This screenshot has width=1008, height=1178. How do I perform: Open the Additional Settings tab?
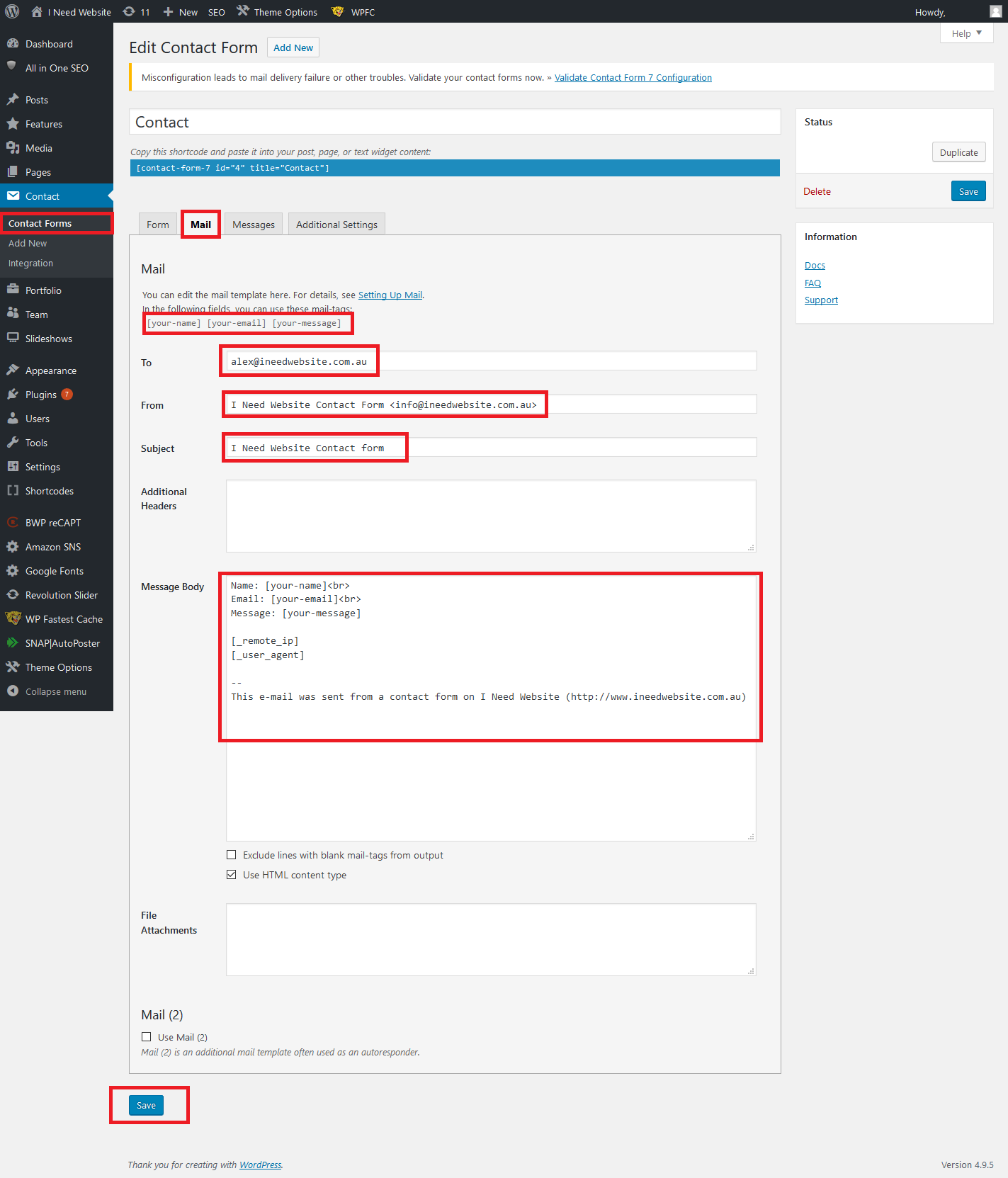tap(336, 225)
